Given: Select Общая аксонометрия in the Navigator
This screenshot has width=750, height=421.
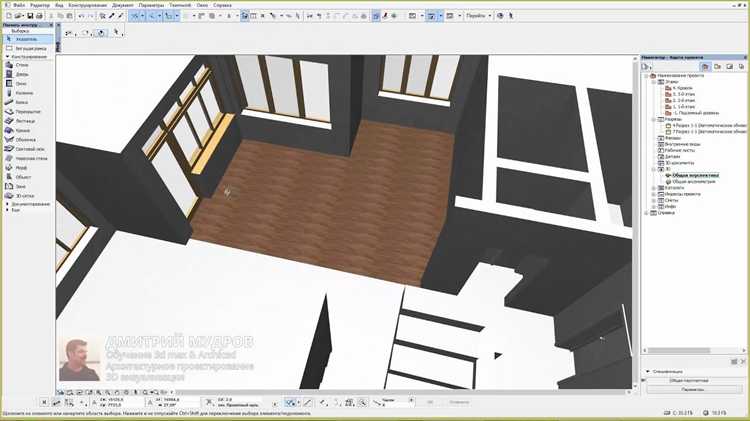Looking at the screenshot, I should pyautogui.click(x=694, y=182).
